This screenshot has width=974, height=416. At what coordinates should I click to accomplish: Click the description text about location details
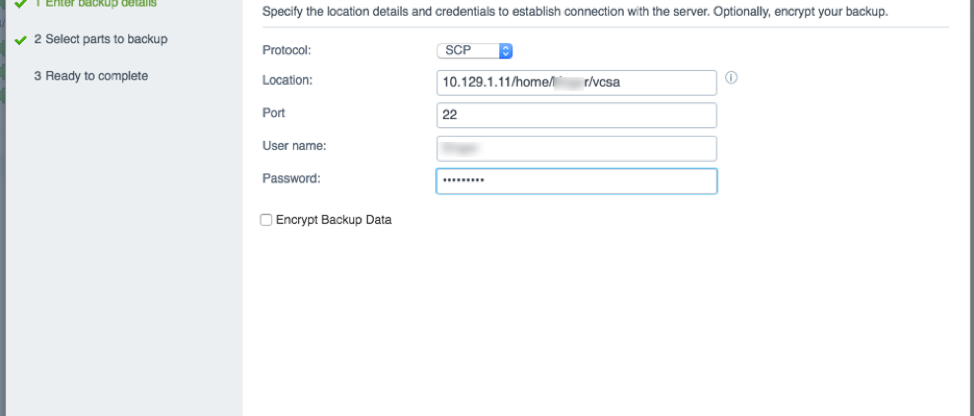pyautogui.click(x=575, y=12)
